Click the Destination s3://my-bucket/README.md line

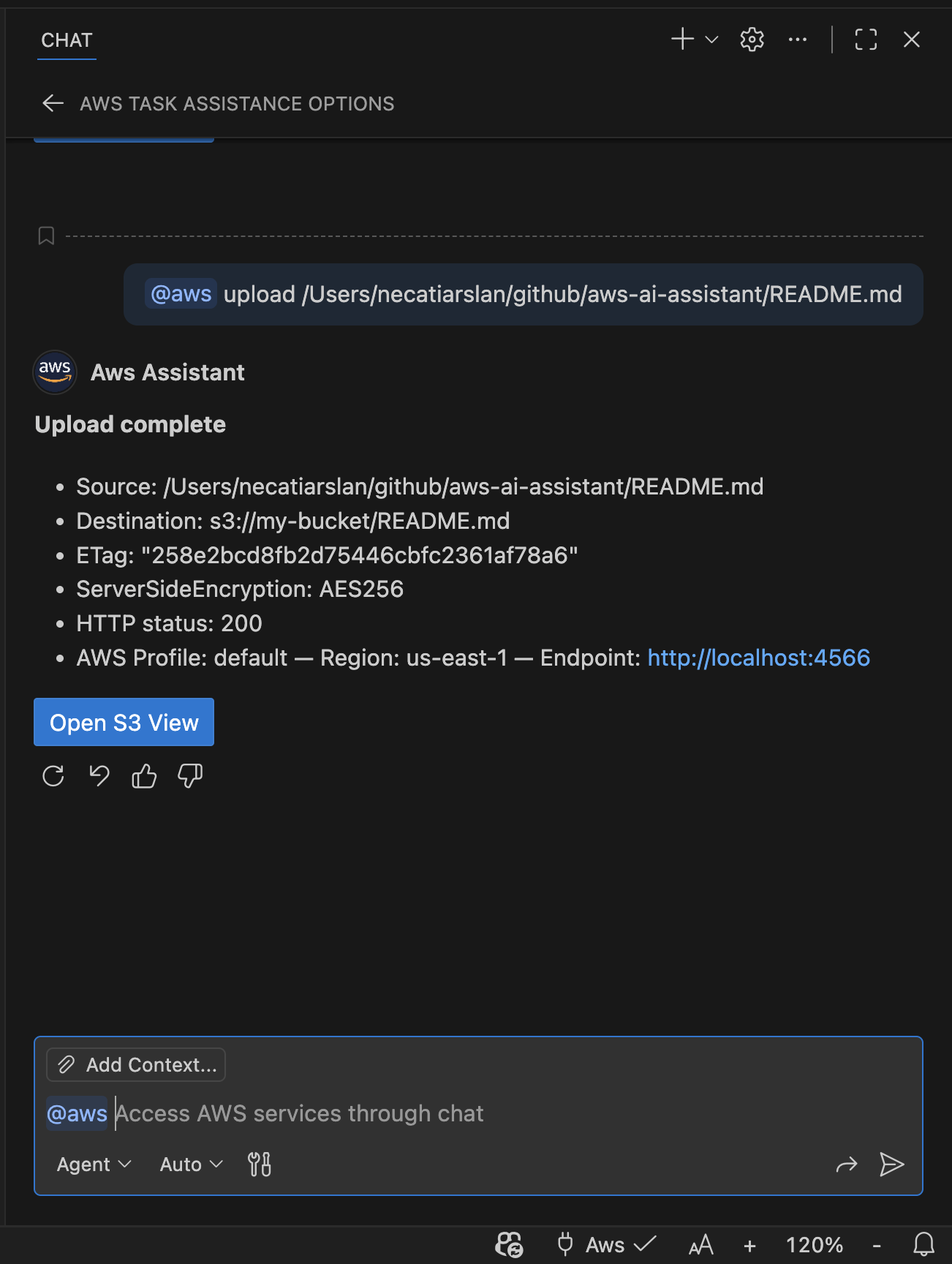pyautogui.click(x=293, y=521)
